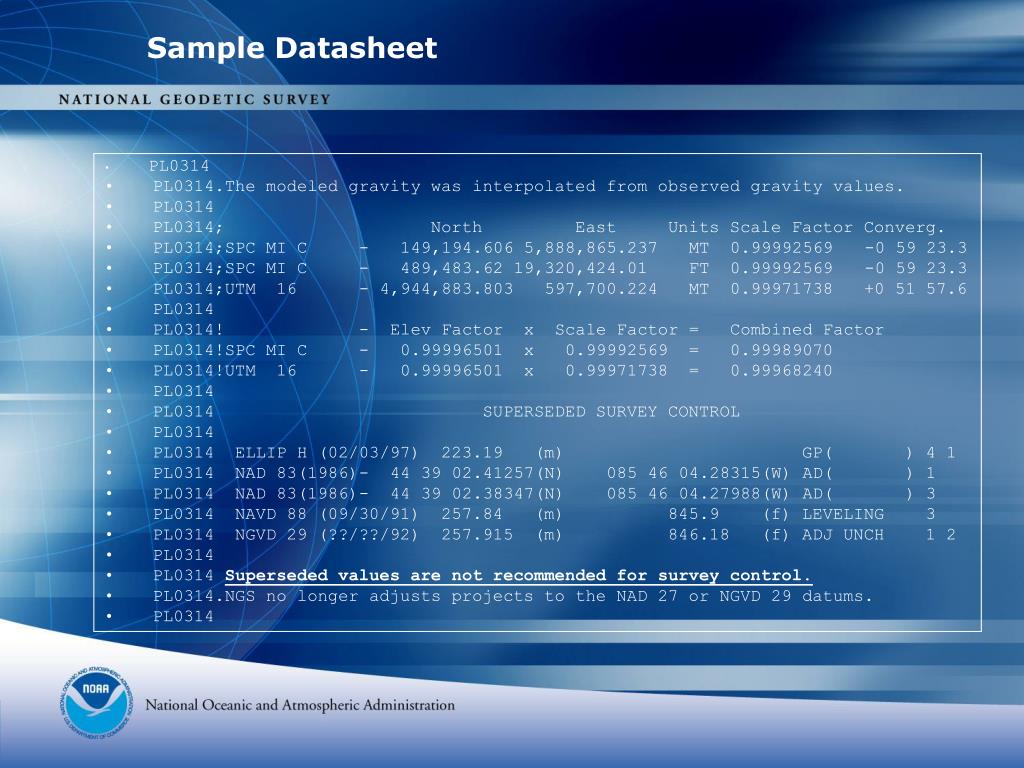The width and height of the screenshot is (1024, 768).
Task: Click the "PL0314!SPC MI C" row label
Action: 230,351
